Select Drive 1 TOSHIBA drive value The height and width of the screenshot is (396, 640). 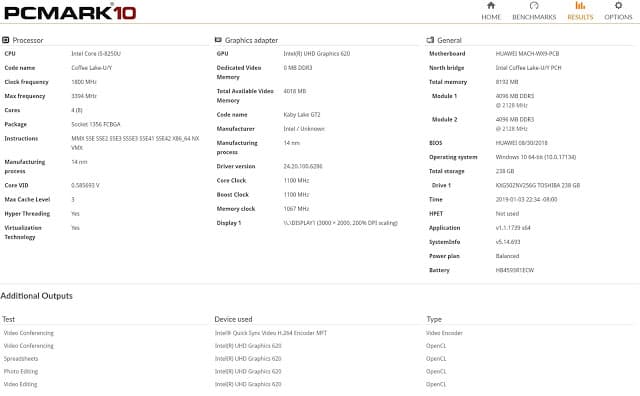click(538, 185)
